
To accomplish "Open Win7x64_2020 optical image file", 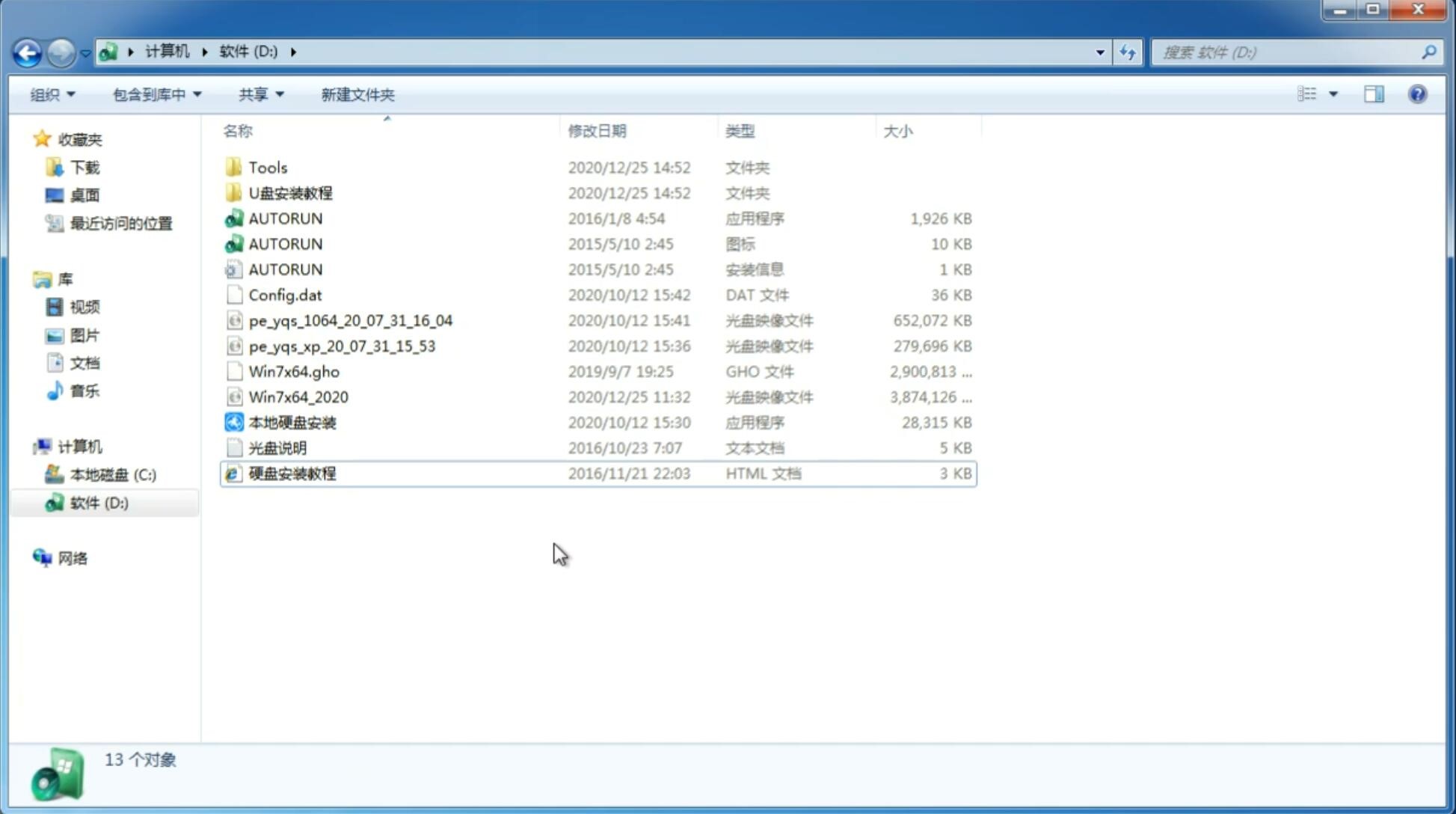I will coord(297,396).
